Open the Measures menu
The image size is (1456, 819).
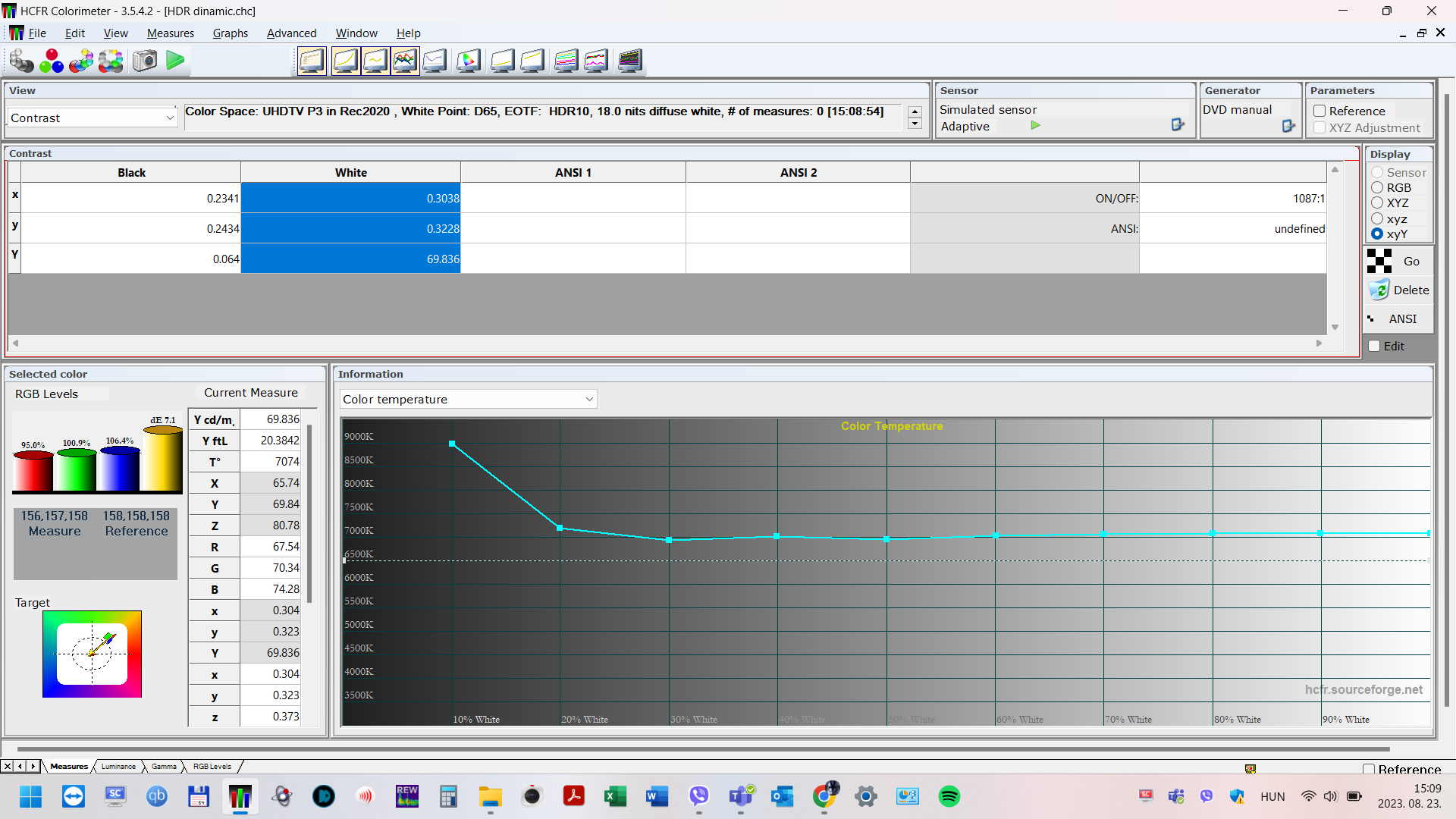[170, 33]
